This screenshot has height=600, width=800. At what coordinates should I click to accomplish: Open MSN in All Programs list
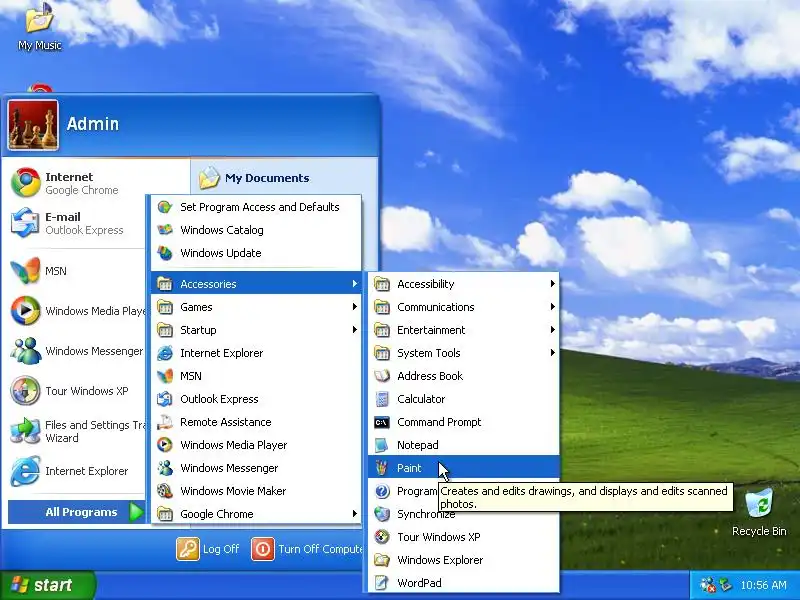click(256, 376)
